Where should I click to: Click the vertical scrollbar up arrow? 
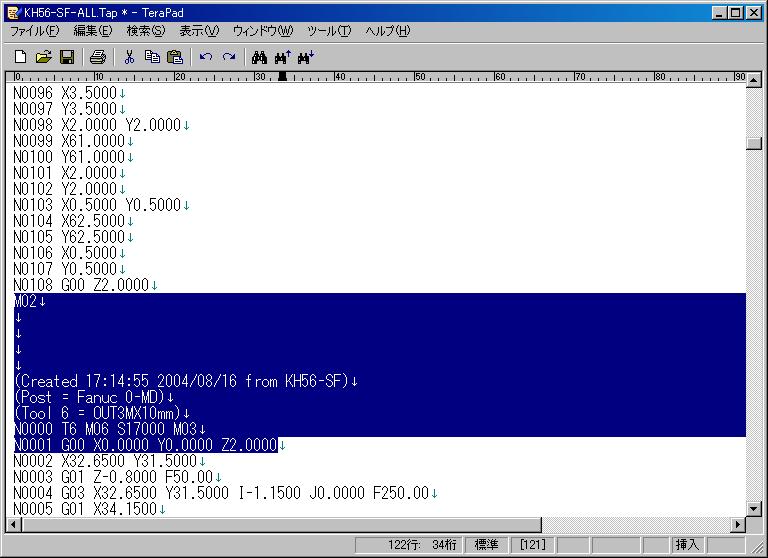754,80
